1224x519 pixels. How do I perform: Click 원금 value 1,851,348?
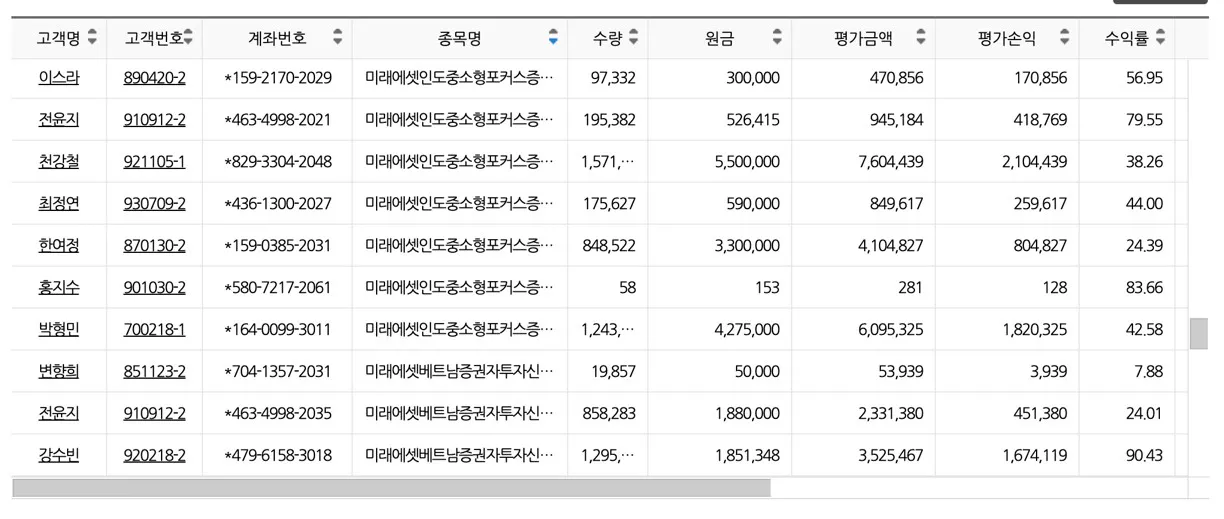tap(748, 455)
